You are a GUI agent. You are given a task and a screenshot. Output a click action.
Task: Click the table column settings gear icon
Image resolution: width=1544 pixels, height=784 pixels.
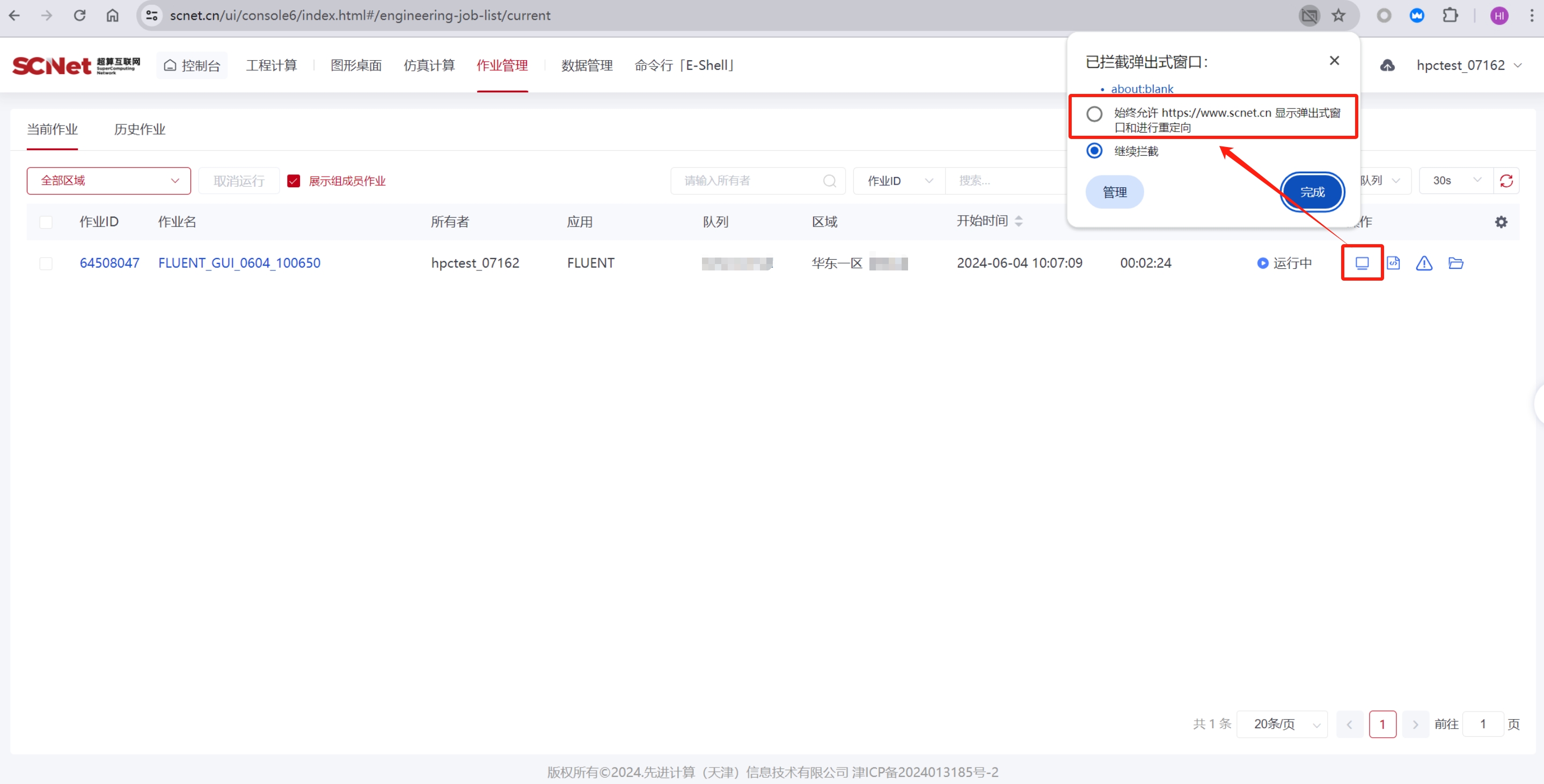1501,222
